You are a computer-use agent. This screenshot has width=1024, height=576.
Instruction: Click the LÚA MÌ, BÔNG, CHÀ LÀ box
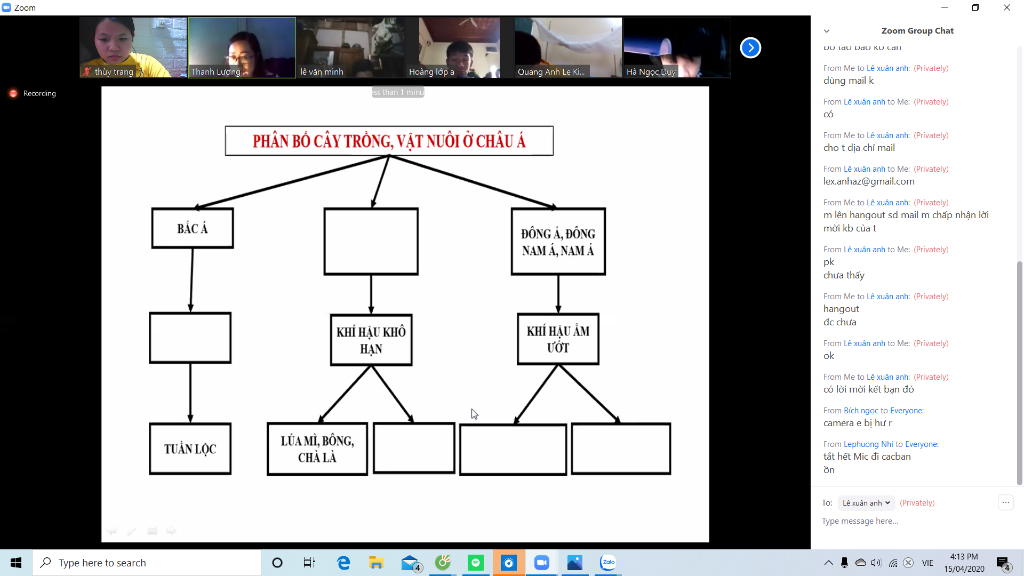click(317, 449)
